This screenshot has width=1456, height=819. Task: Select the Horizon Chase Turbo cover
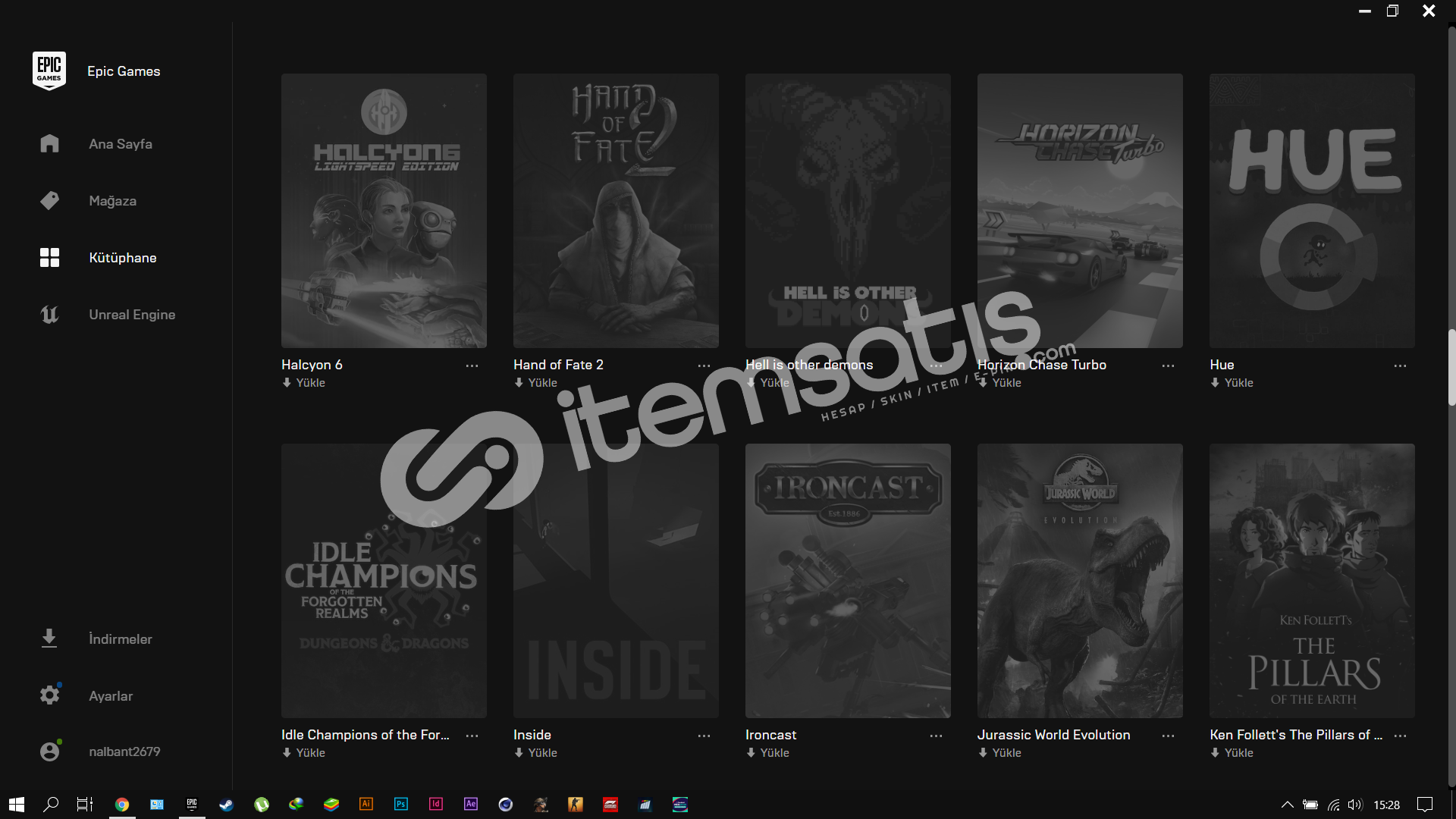[1080, 211]
